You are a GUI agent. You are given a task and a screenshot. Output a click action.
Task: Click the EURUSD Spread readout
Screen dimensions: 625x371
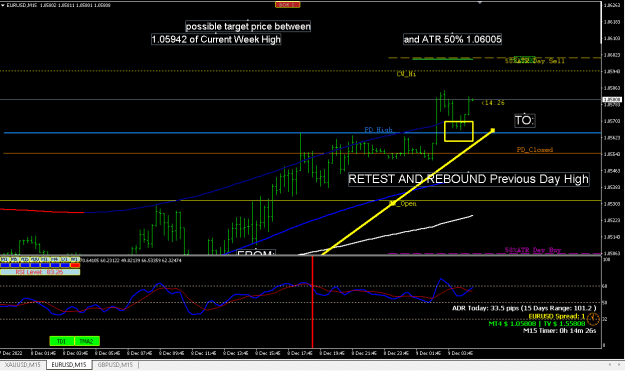(x=556, y=316)
